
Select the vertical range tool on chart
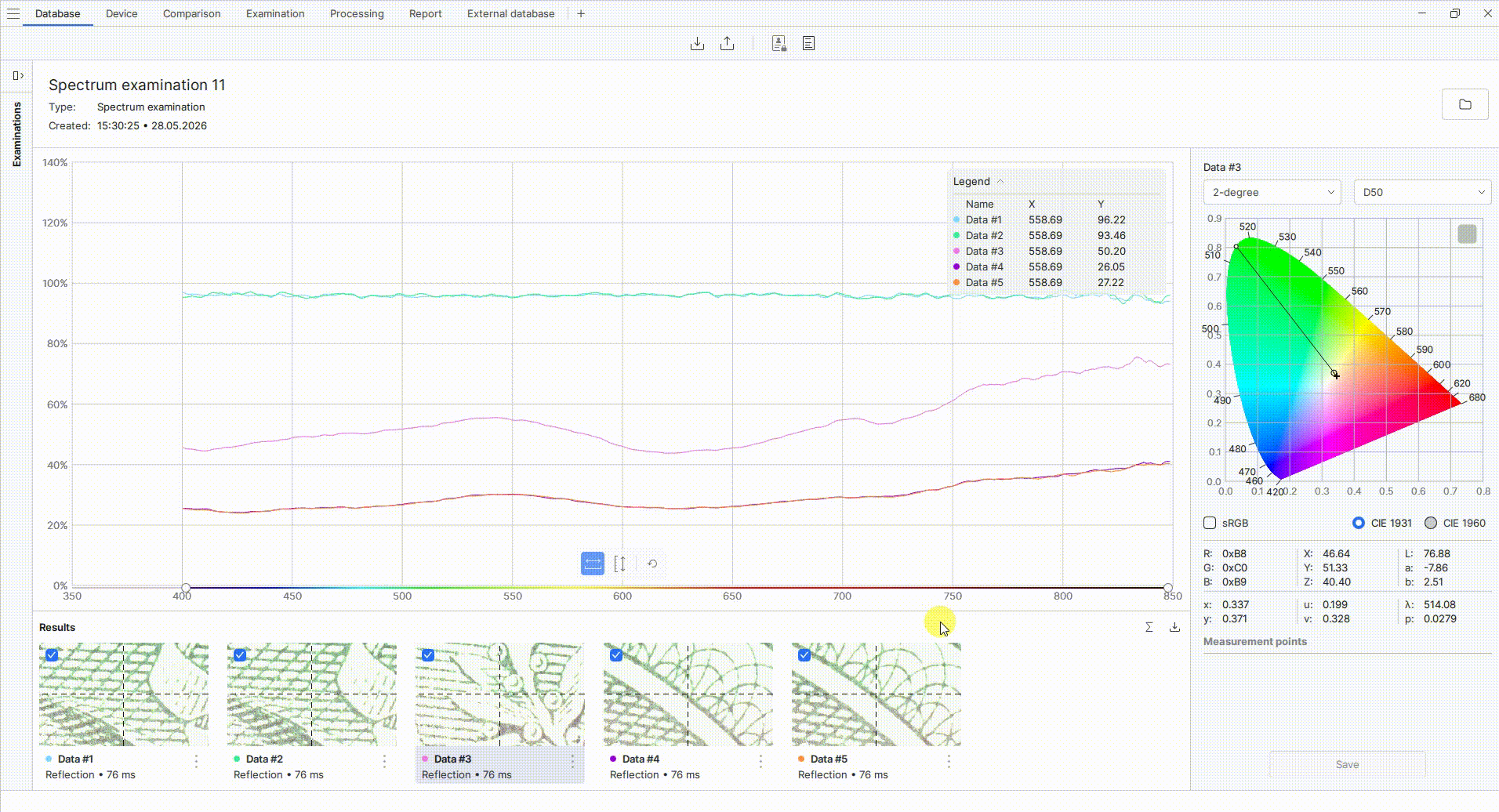point(620,564)
